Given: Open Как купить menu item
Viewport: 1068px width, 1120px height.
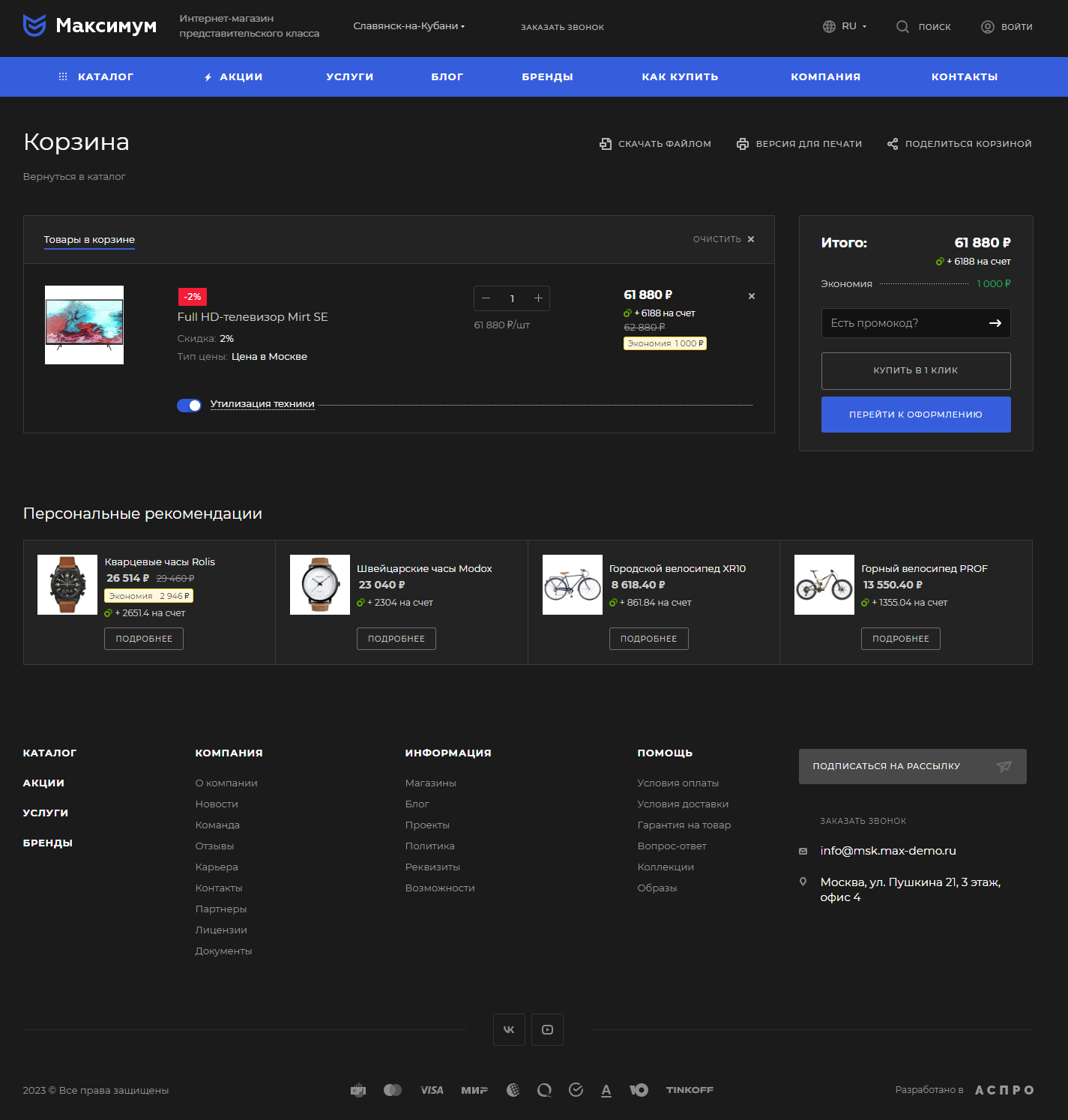Looking at the screenshot, I should click(680, 76).
